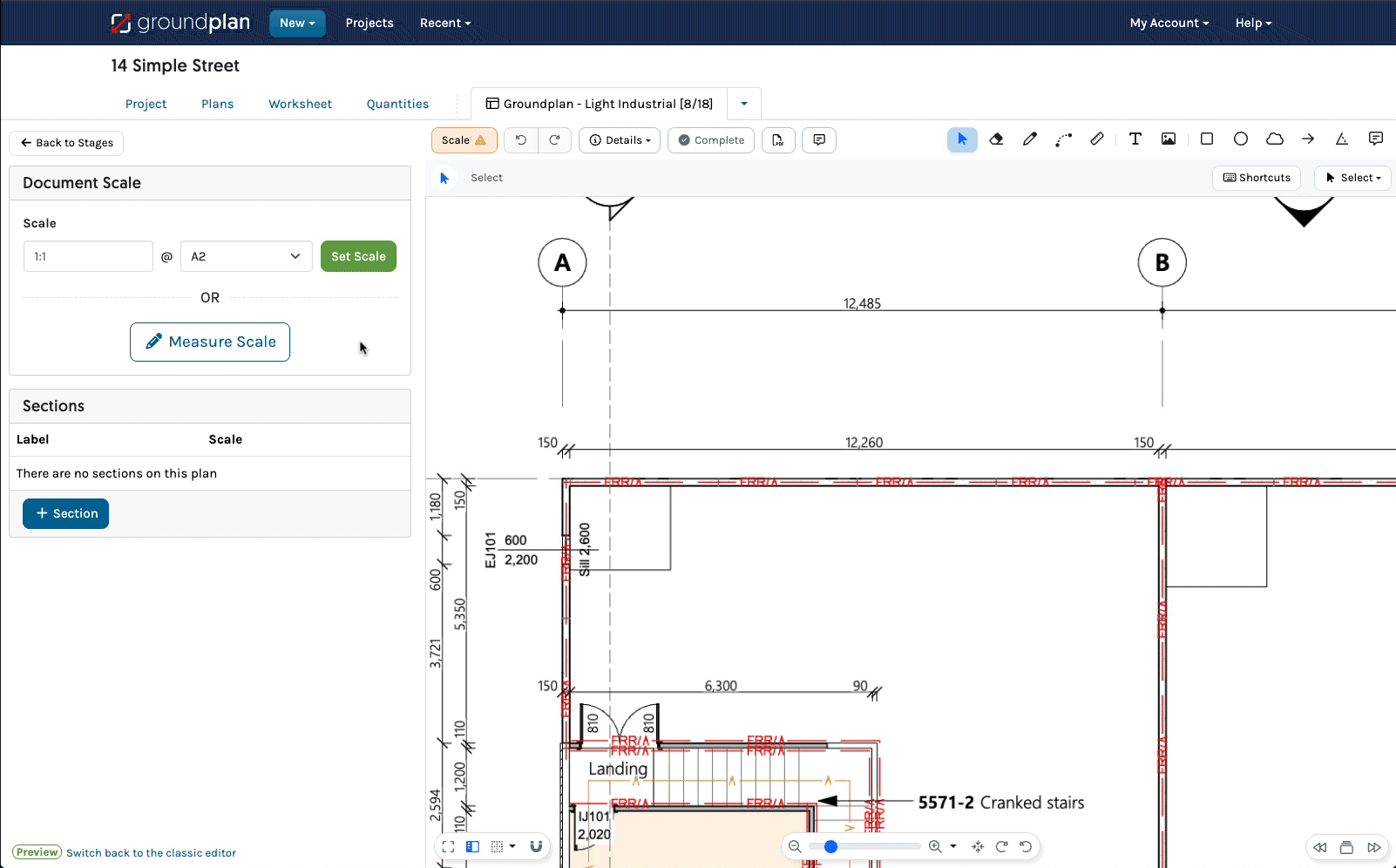Click the Measure Scale button
This screenshot has width=1396, height=868.
click(210, 342)
